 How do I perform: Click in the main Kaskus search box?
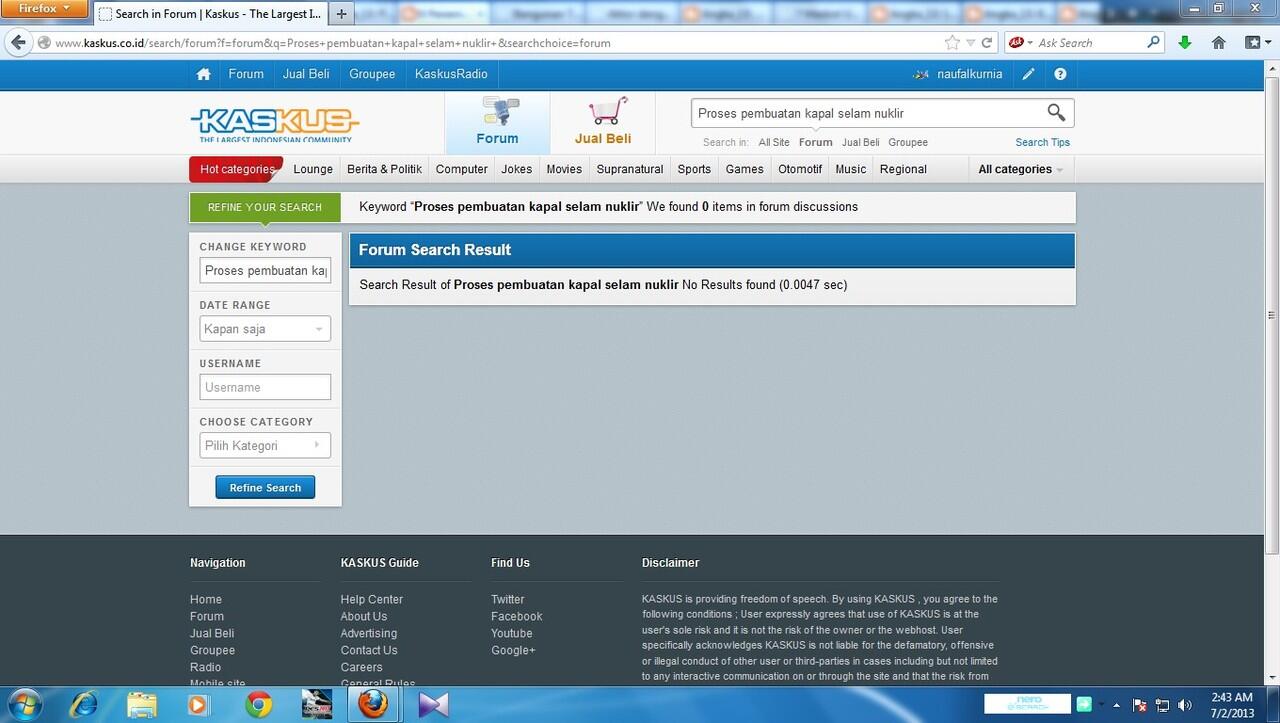coord(868,113)
